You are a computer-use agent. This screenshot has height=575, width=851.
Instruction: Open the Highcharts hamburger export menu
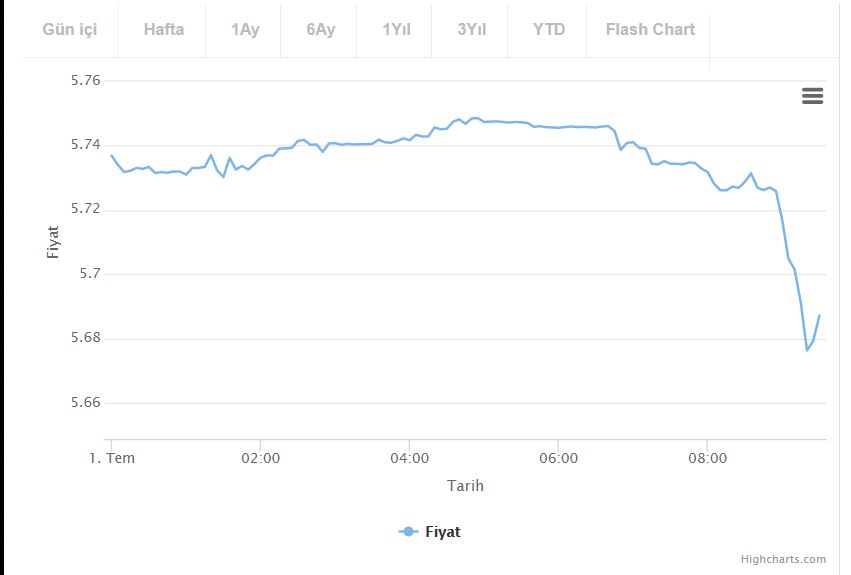(x=812, y=96)
